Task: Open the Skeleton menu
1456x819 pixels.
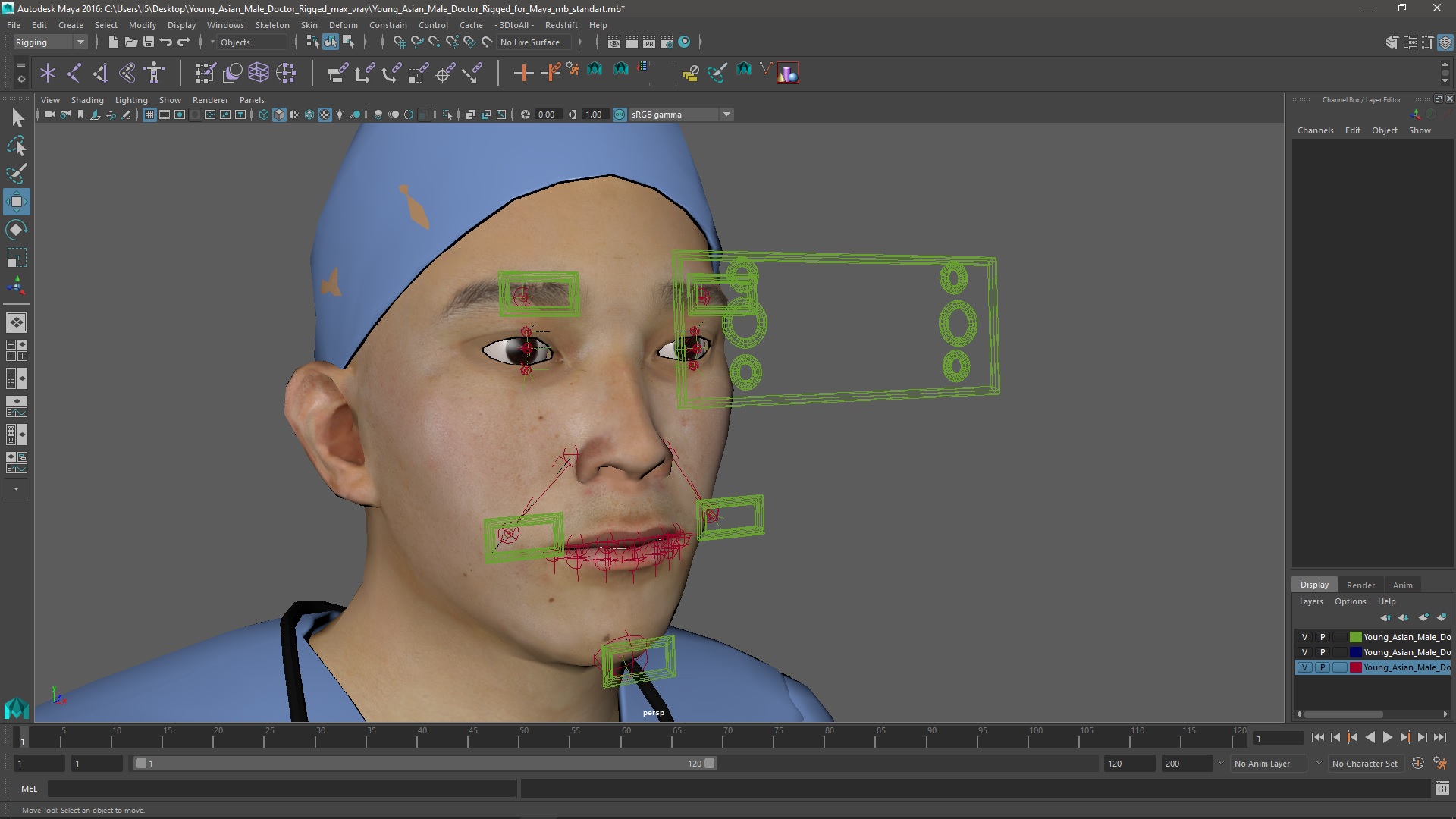Action: click(x=272, y=25)
